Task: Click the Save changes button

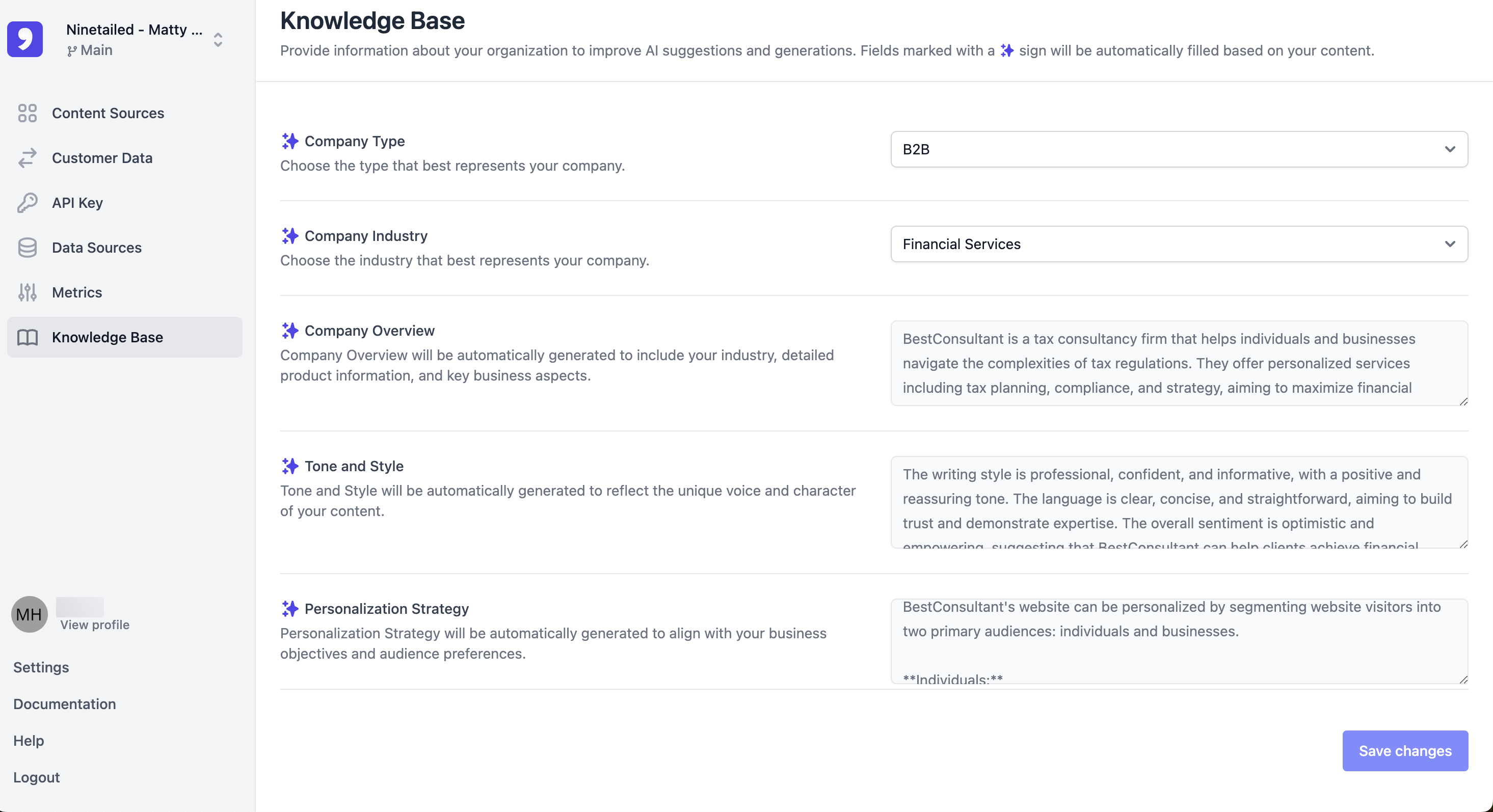Action: 1404,750
